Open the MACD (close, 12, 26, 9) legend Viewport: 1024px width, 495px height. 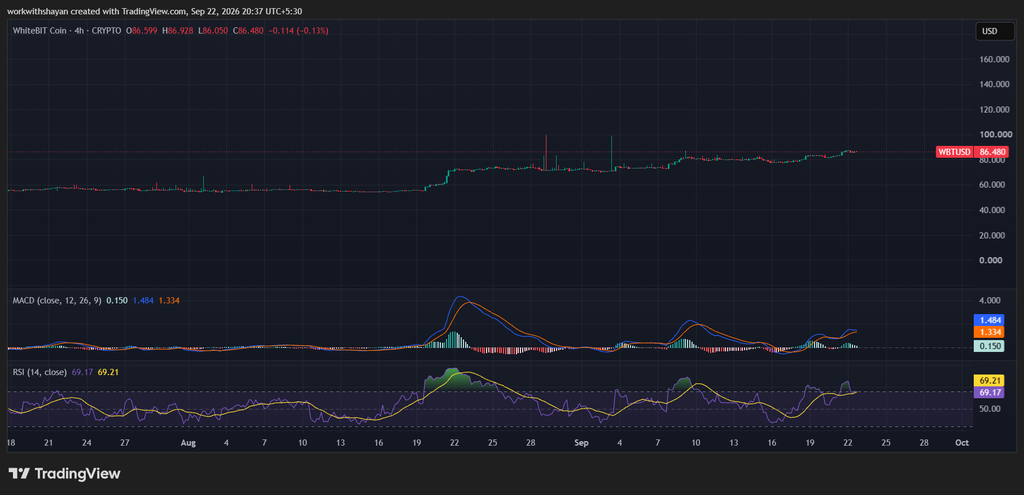tap(57, 300)
